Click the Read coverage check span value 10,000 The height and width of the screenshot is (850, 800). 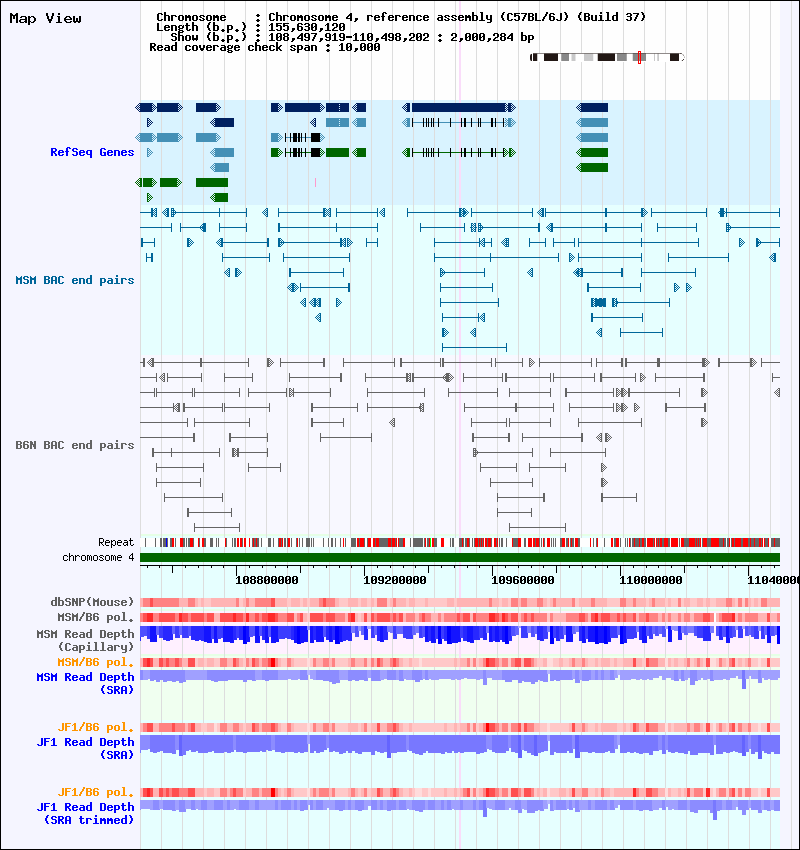(x=359, y=47)
